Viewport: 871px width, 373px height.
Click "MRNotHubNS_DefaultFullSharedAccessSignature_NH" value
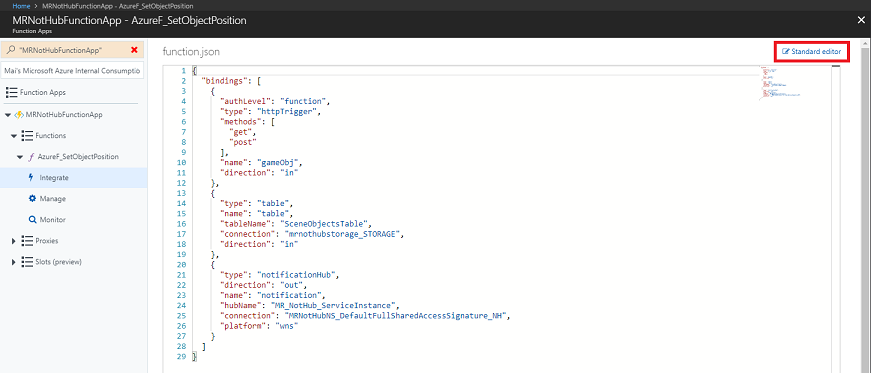coord(396,315)
